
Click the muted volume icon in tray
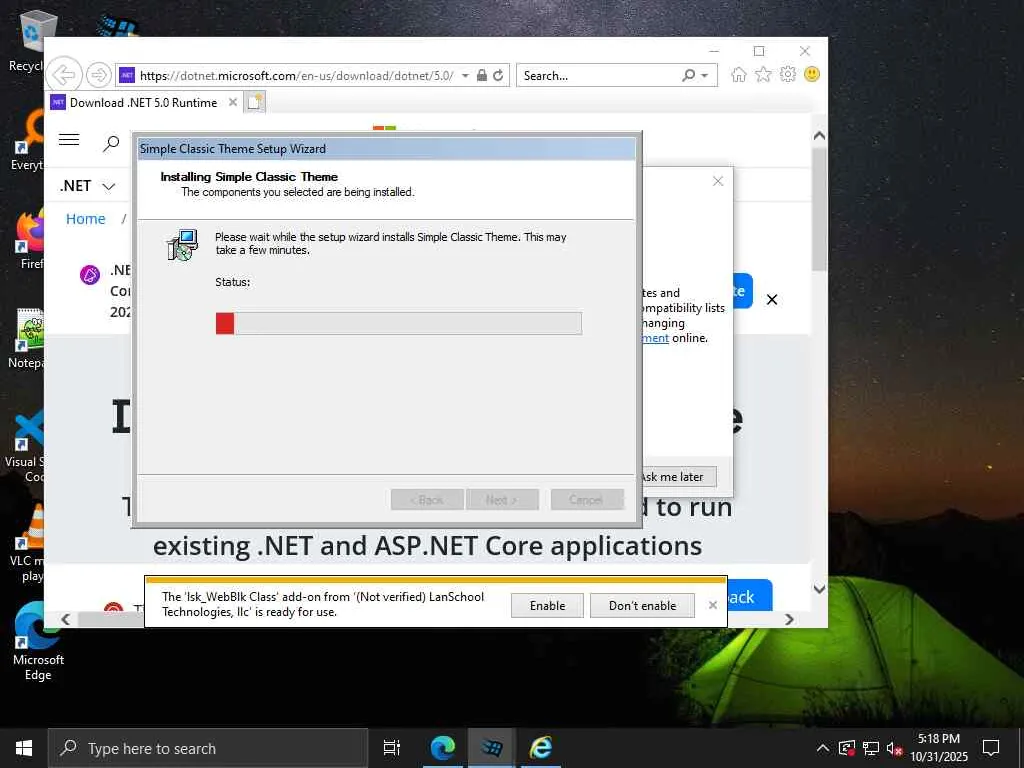coord(894,748)
